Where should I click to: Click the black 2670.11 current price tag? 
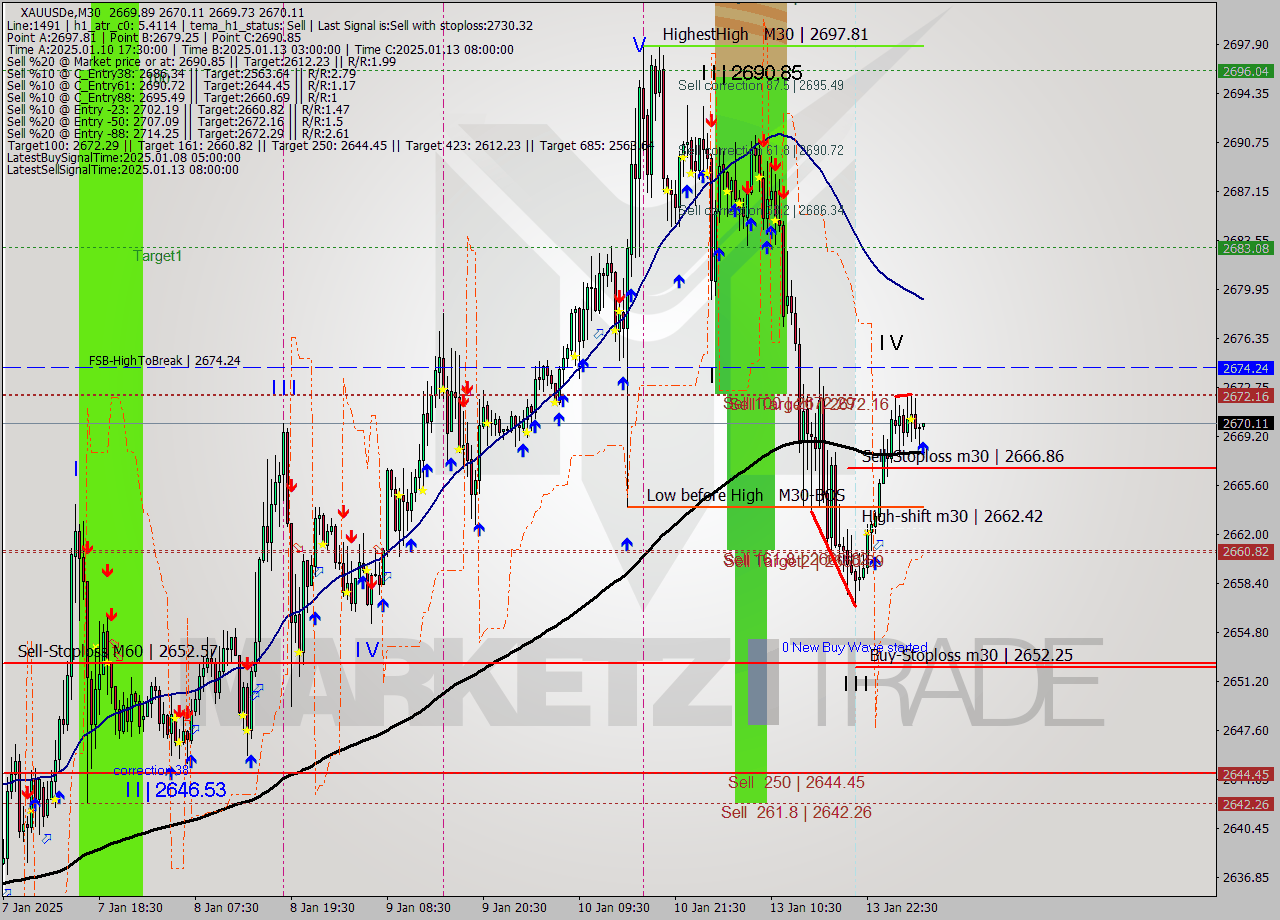point(1245,423)
